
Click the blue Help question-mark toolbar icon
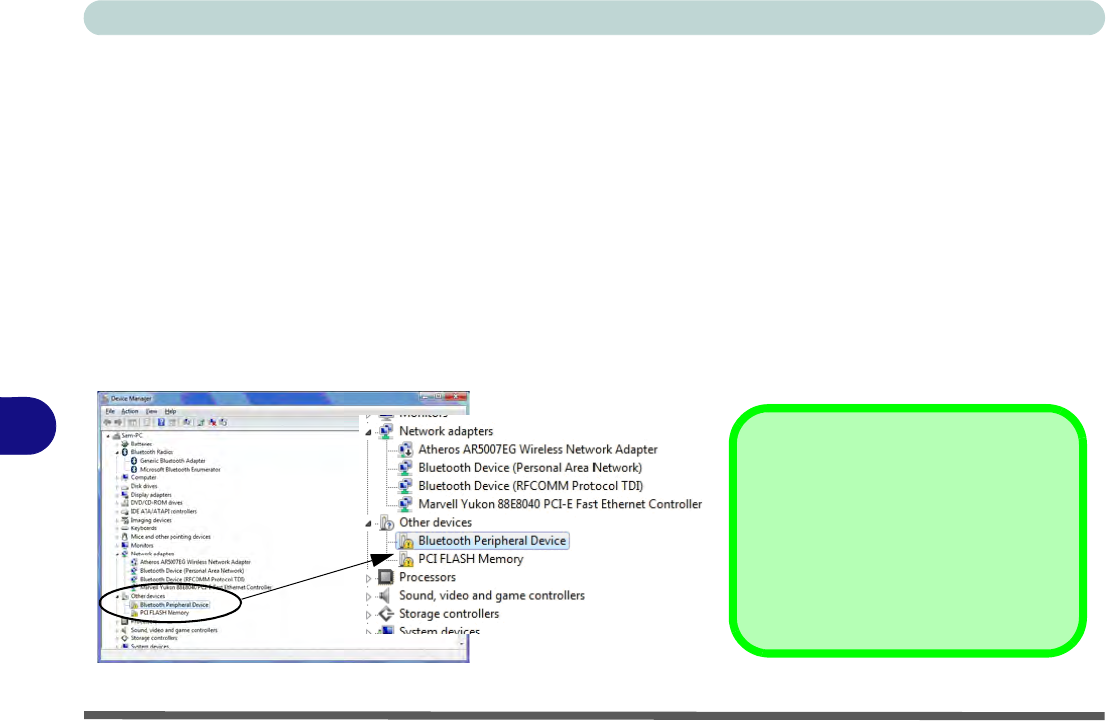click(x=161, y=423)
